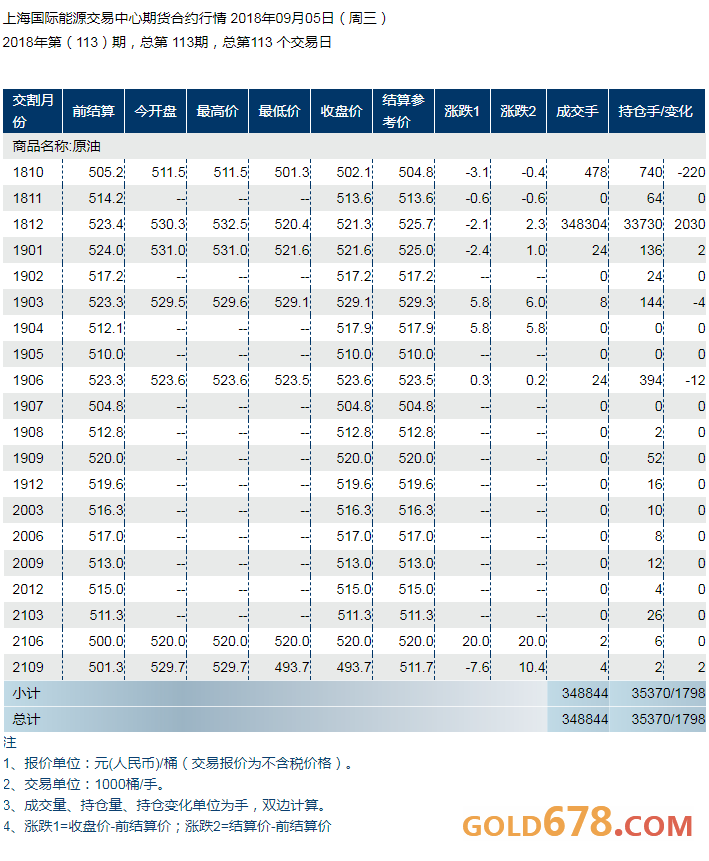Click 1901 lowest price 521.6
The height and width of the screenshot is (861, 709).
point(292,250)
